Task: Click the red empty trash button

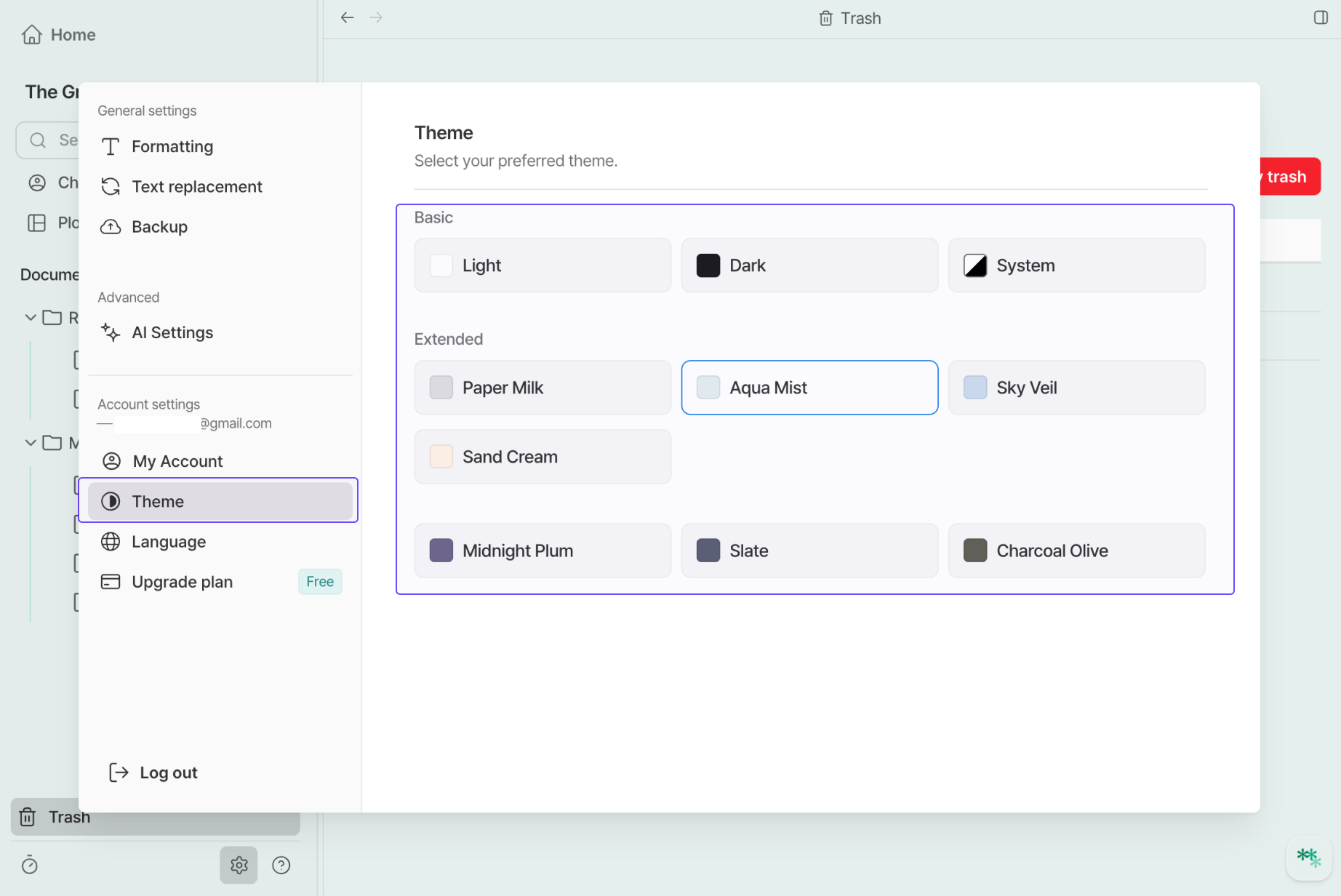Action: coord(1290,177)
